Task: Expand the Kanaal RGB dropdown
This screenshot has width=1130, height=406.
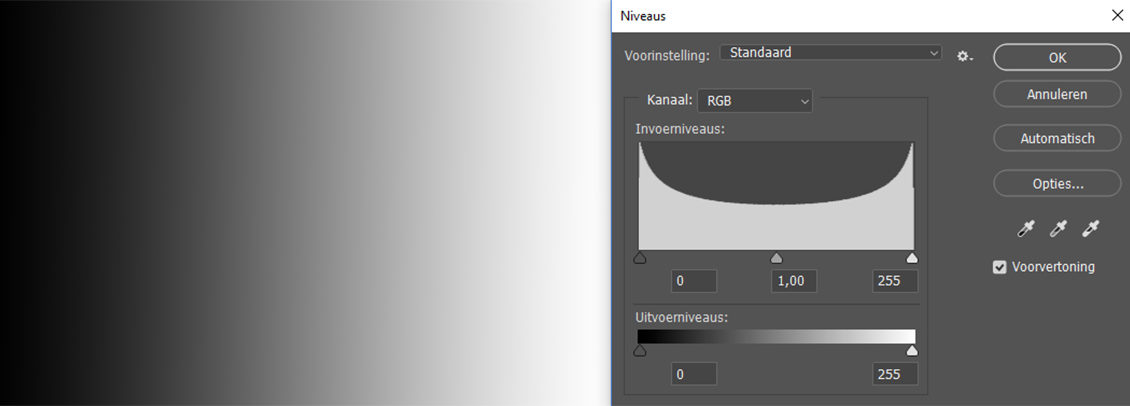Action: [755, 101]
